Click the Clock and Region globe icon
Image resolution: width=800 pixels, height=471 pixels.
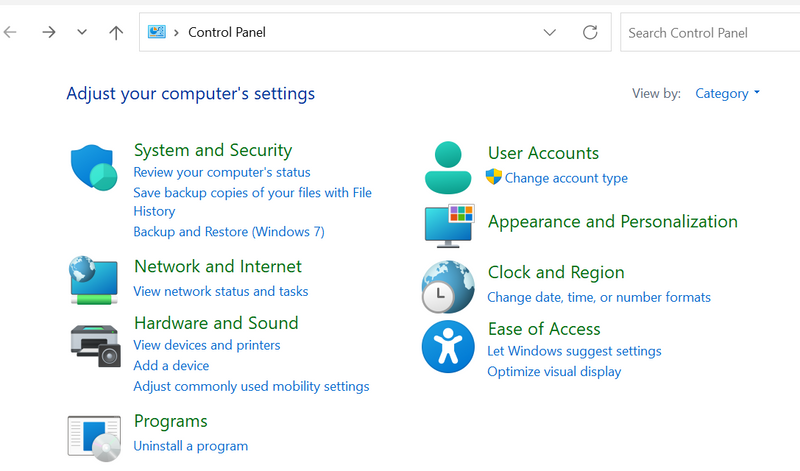click(x=447, y=286)
